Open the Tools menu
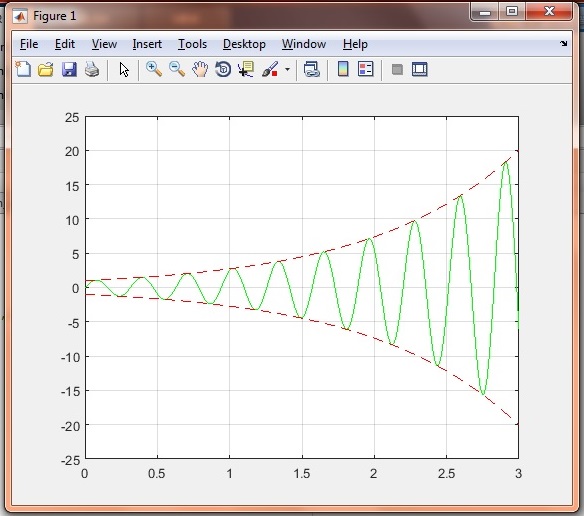This screenshot has height=516, width=584. 192,44
